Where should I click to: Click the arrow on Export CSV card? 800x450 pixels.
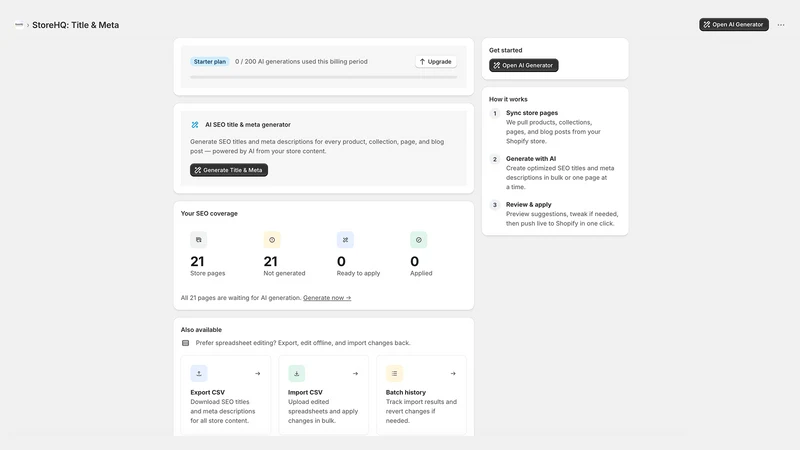click(258, 373)
